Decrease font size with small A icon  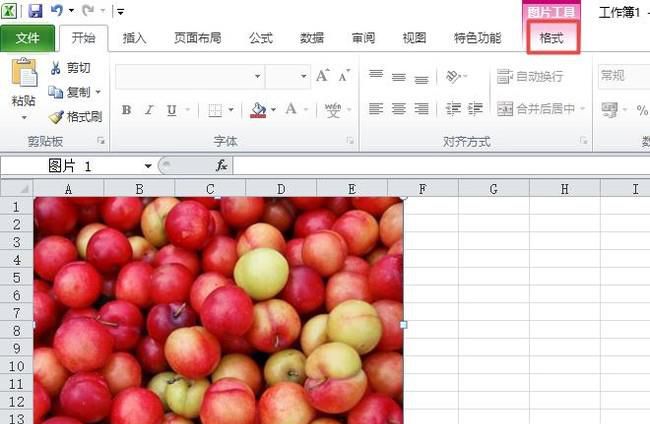[x=344, y=75]
